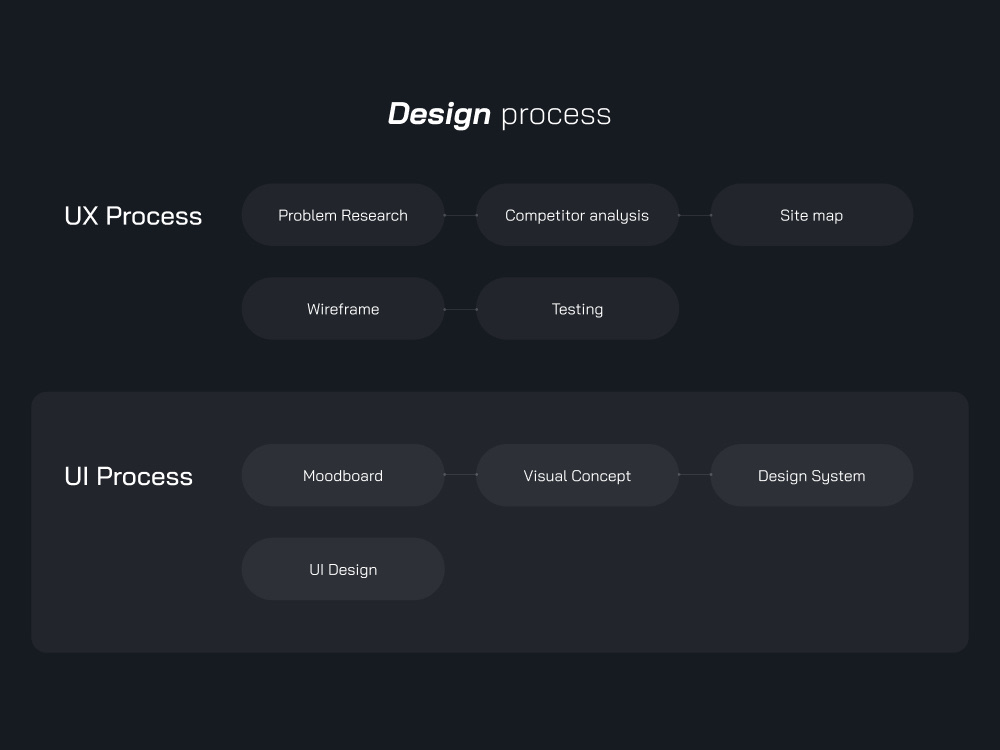This screenshot has height=750, width=1000.
Task: Select the Wireframe step
Action: point(343,309)
